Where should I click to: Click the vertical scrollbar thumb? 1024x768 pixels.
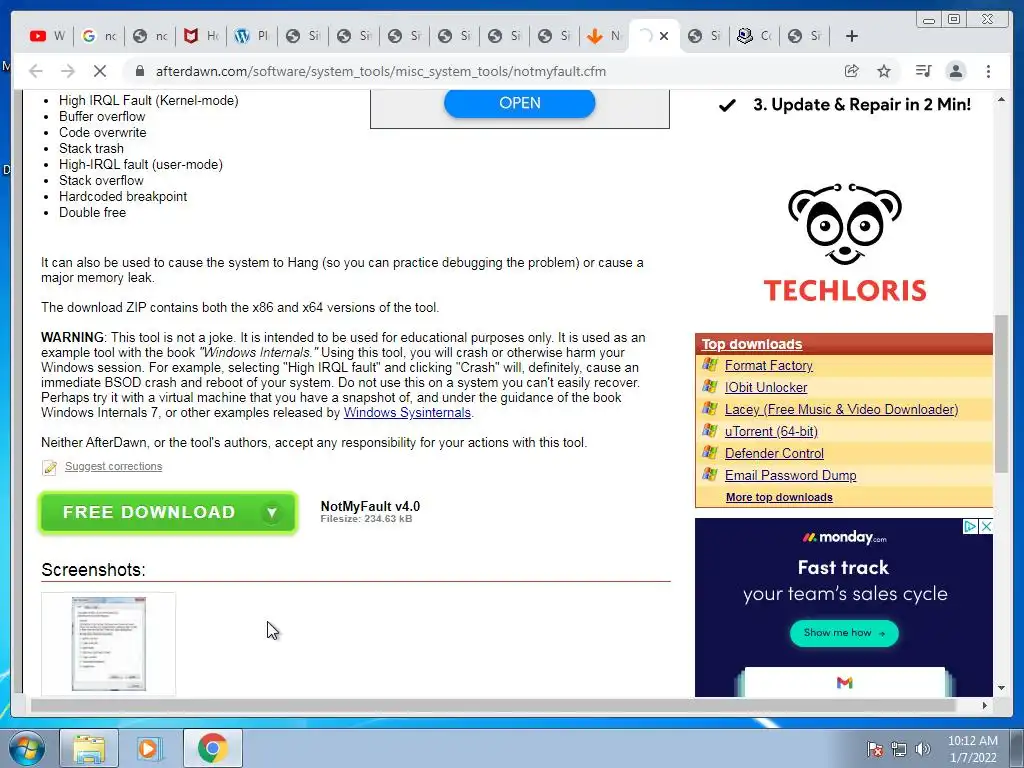1001,394
